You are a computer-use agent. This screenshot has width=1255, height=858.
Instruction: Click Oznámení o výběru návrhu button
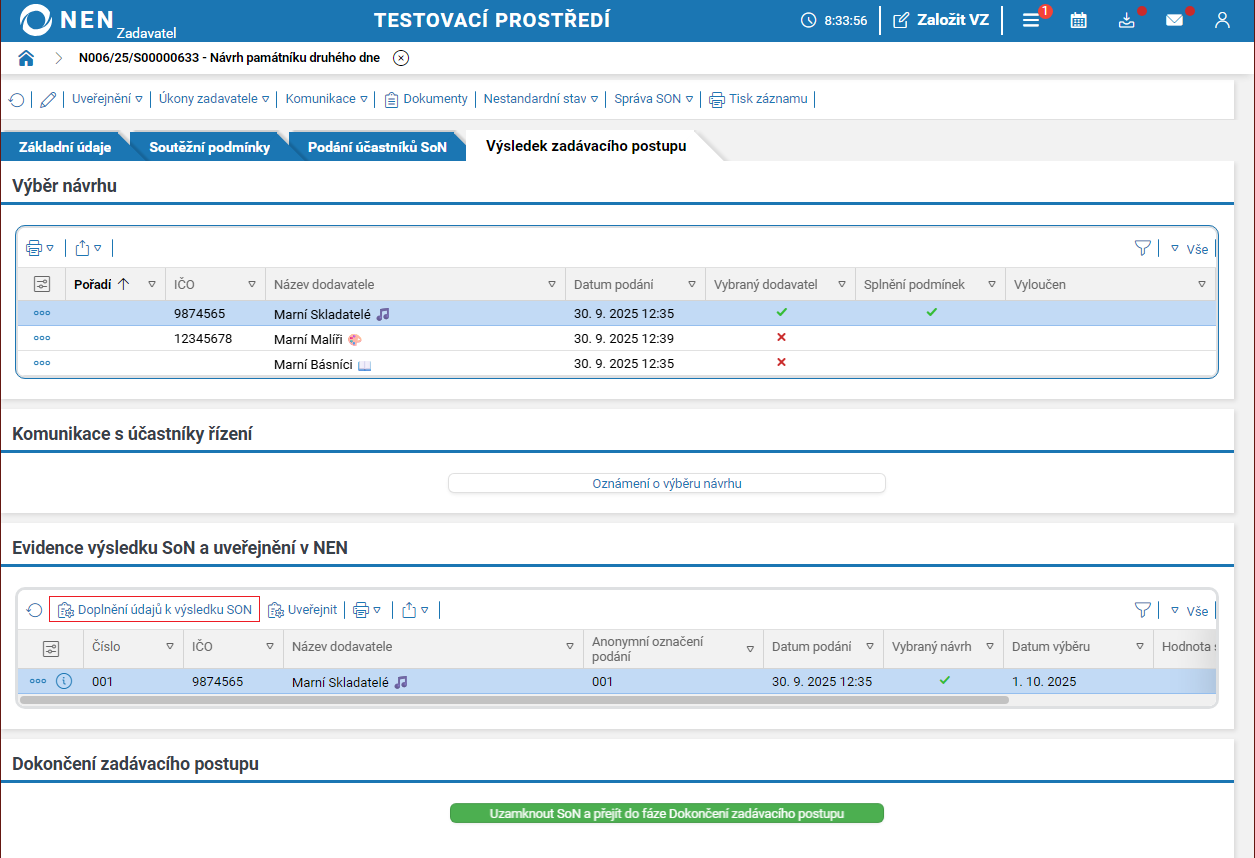[666, 484]
